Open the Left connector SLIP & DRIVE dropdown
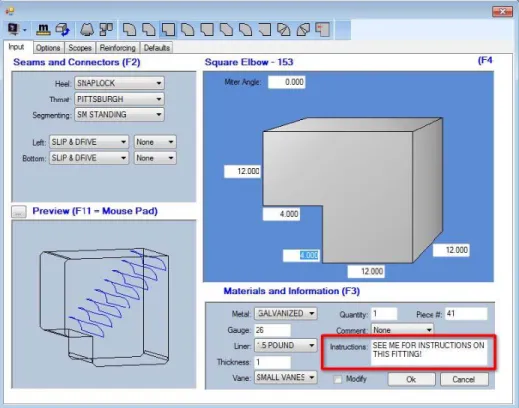The image size is (519, 408). point(89,142)
